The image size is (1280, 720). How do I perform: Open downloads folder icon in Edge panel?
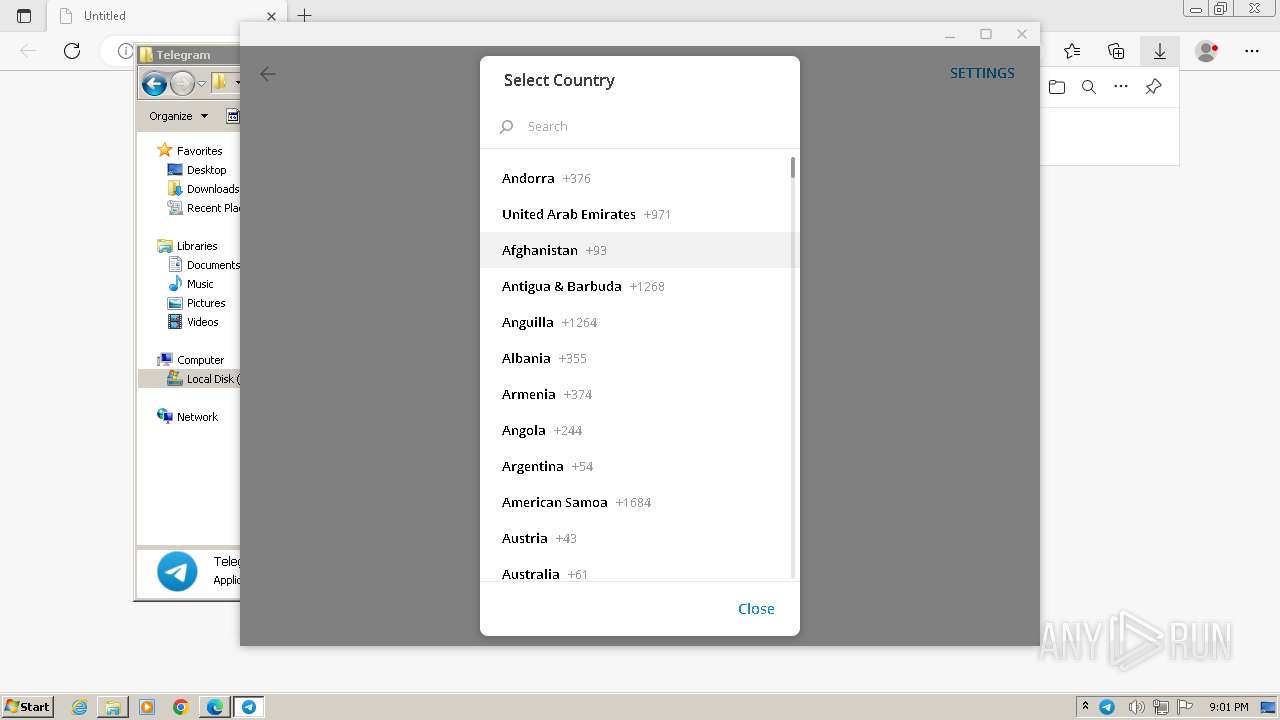pyautogui.click(x=1057, y=87)
